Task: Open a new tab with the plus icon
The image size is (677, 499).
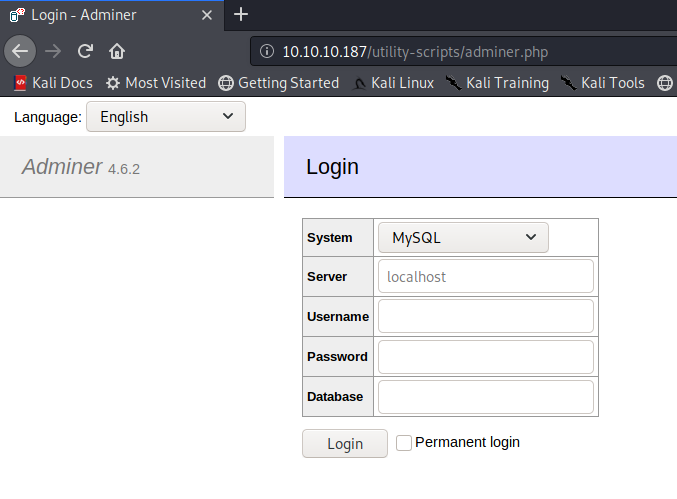Action: pos(241,14)
